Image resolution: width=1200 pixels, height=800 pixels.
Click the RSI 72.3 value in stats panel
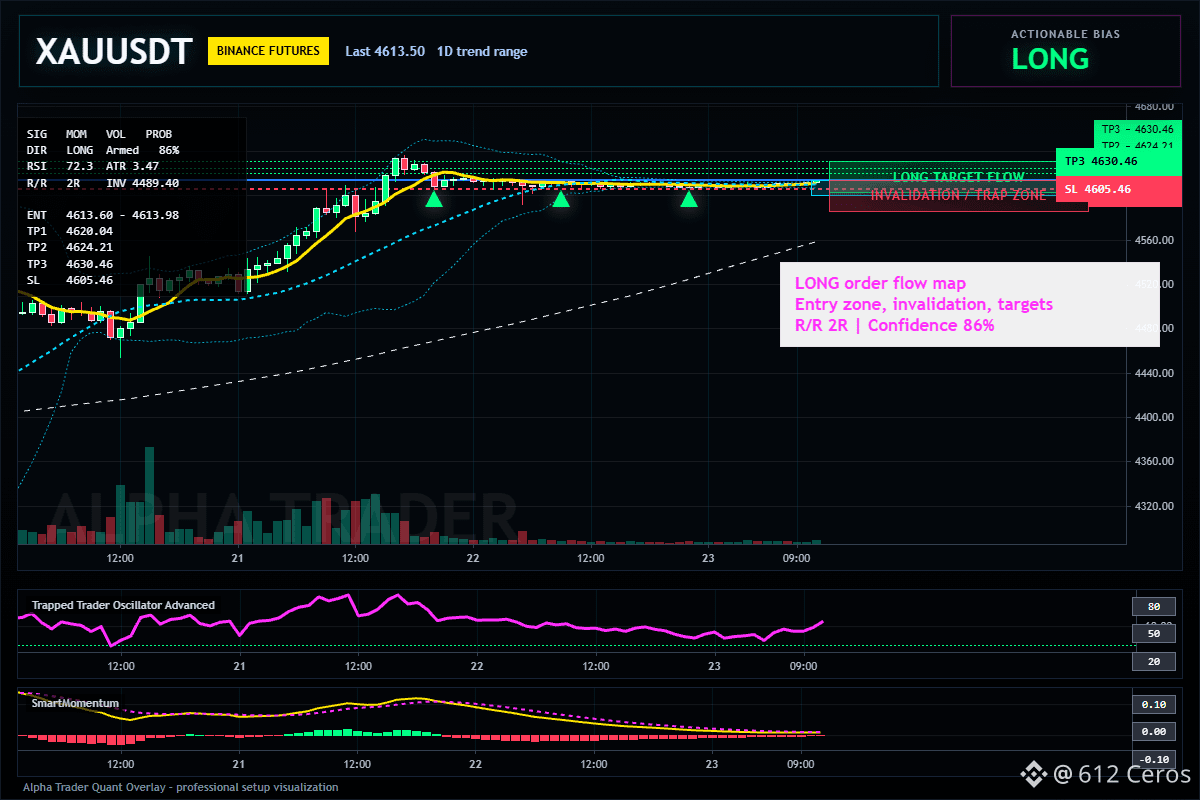(x=60, y=166)
